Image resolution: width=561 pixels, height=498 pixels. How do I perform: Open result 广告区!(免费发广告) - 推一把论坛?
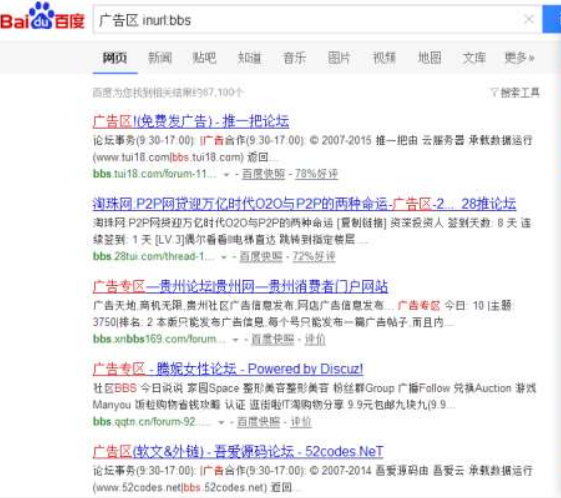click(x=191, y=121)
